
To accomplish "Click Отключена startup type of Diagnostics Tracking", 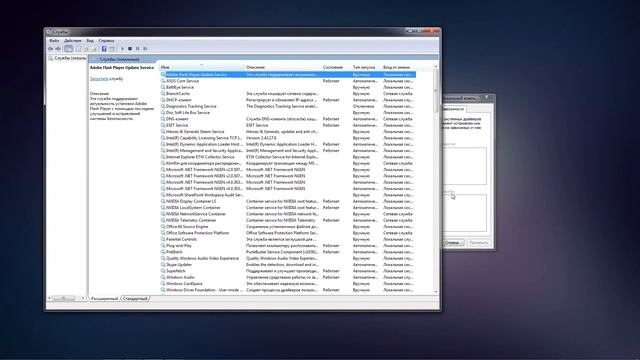I will 363,106.
